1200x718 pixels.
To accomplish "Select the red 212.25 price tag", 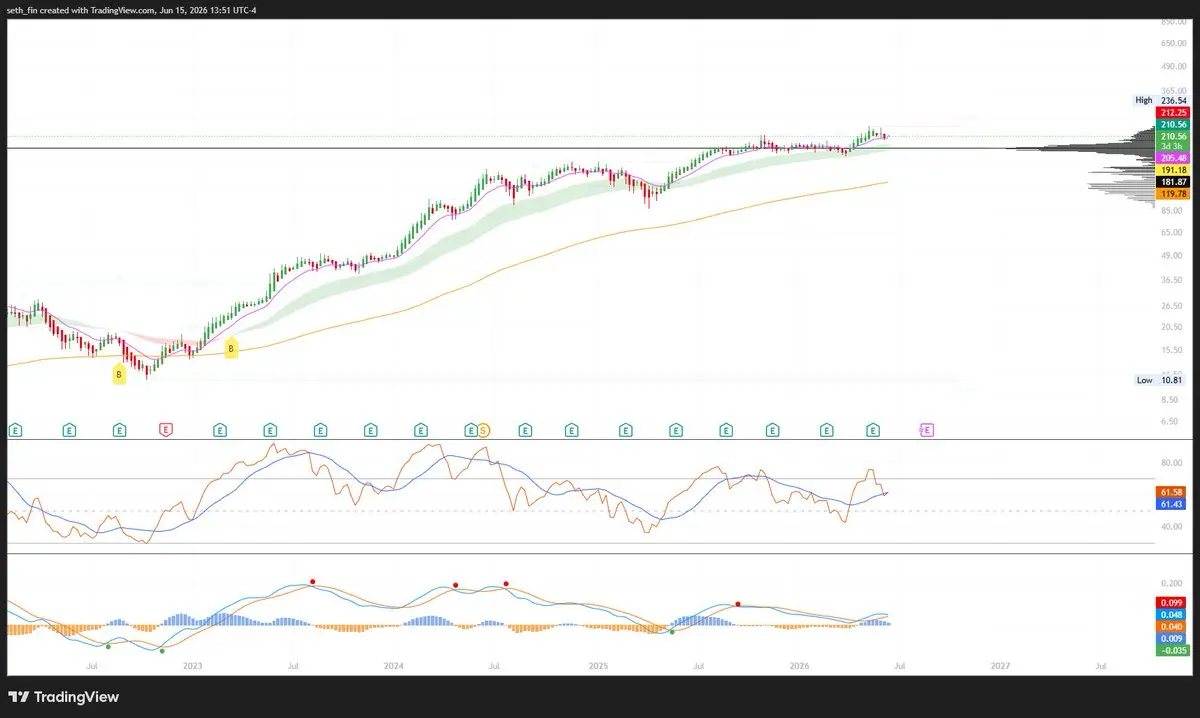I will point(1172,113).
